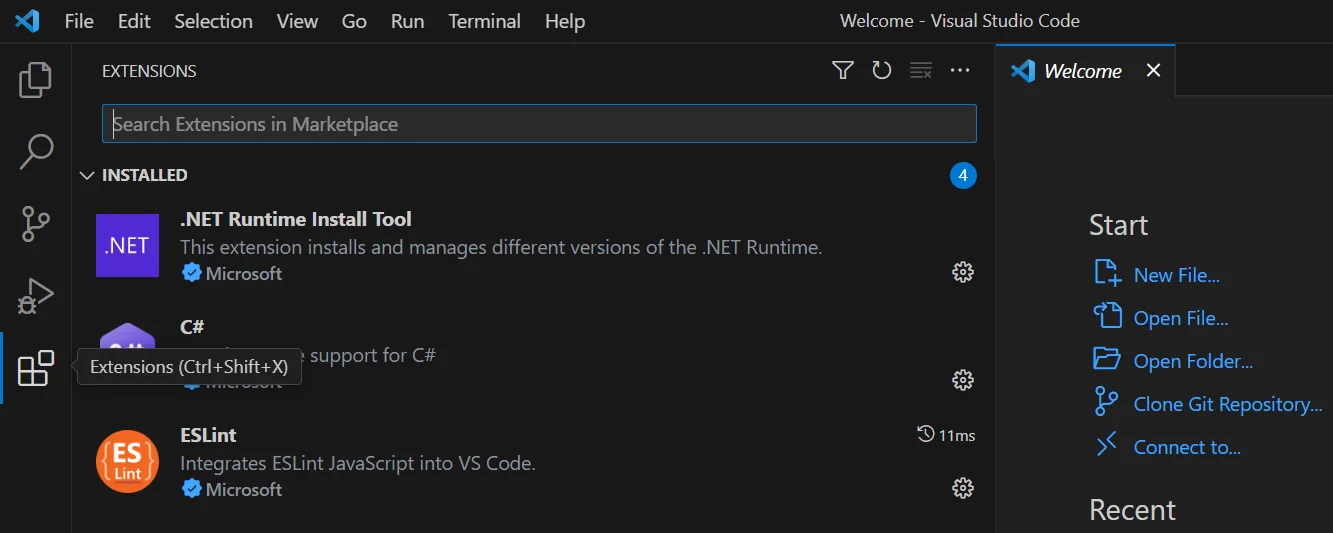Click the VS Code logo in title bar
Image resolution: width=1333 pixels, height=533 pixels.
(27, 20)
